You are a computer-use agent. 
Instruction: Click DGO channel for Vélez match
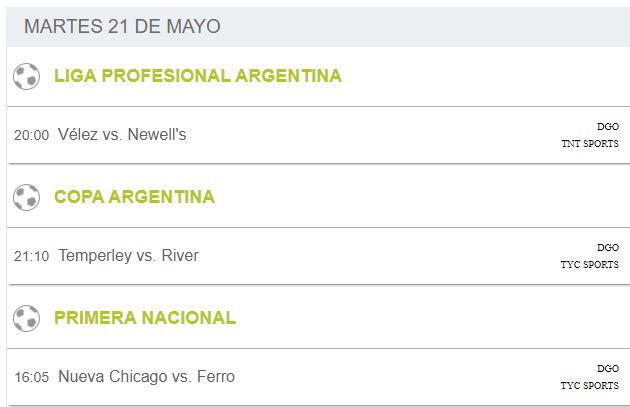tap(608, 127)
